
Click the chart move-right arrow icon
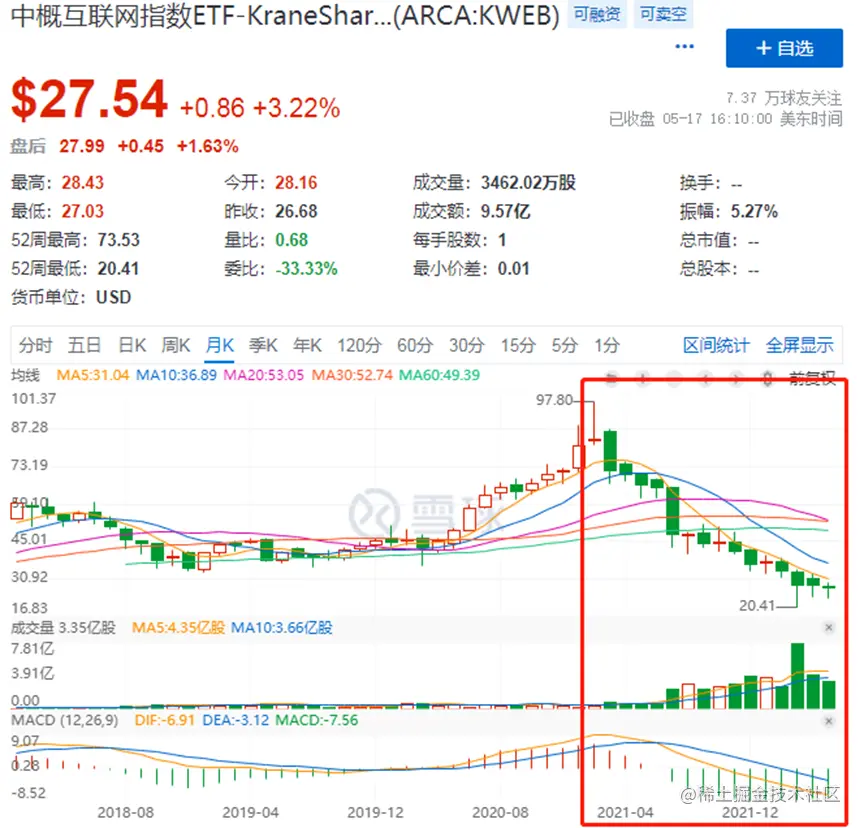[x=736, y=378]
